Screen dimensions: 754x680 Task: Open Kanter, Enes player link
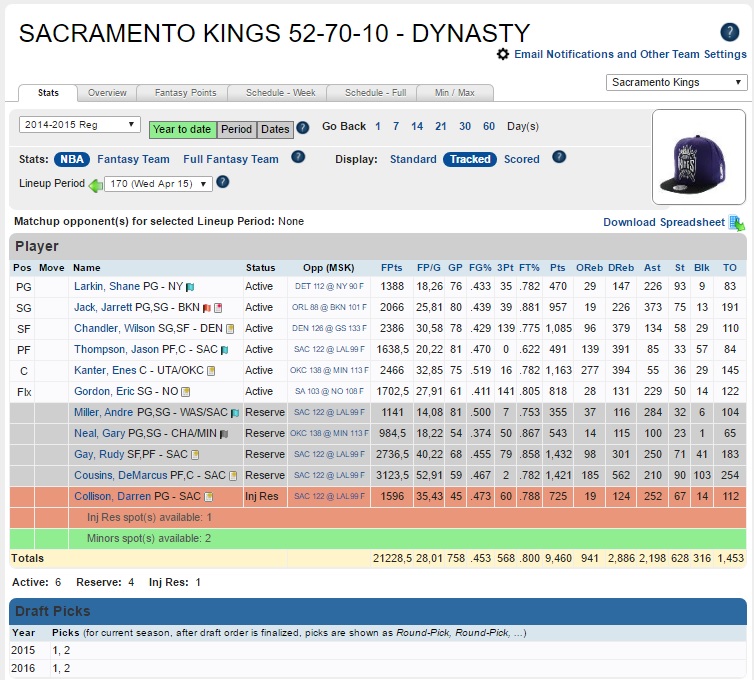tap(105, 370)
